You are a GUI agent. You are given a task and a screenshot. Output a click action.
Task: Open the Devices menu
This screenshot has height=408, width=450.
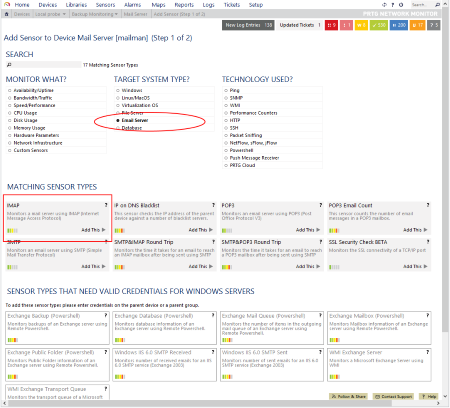[x=48, y=5]
